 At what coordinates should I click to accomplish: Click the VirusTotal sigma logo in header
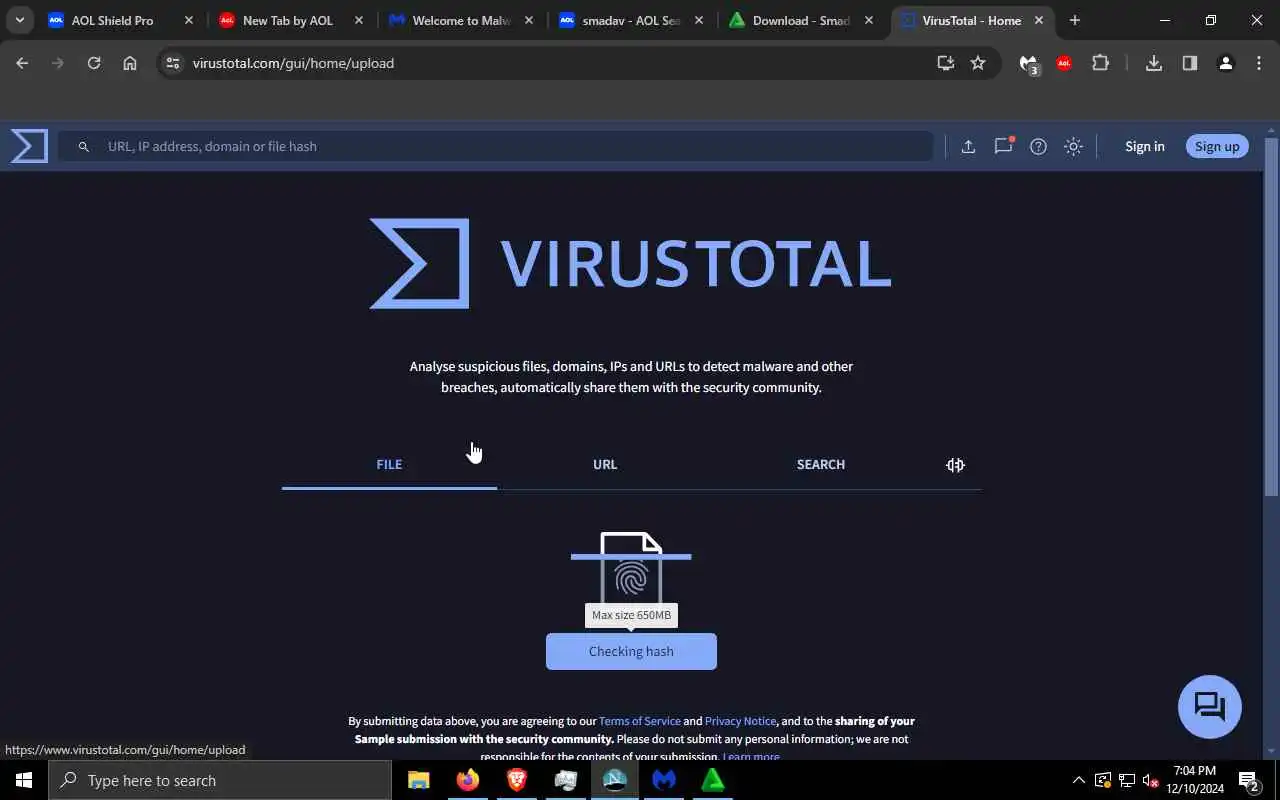coord(29,146)
